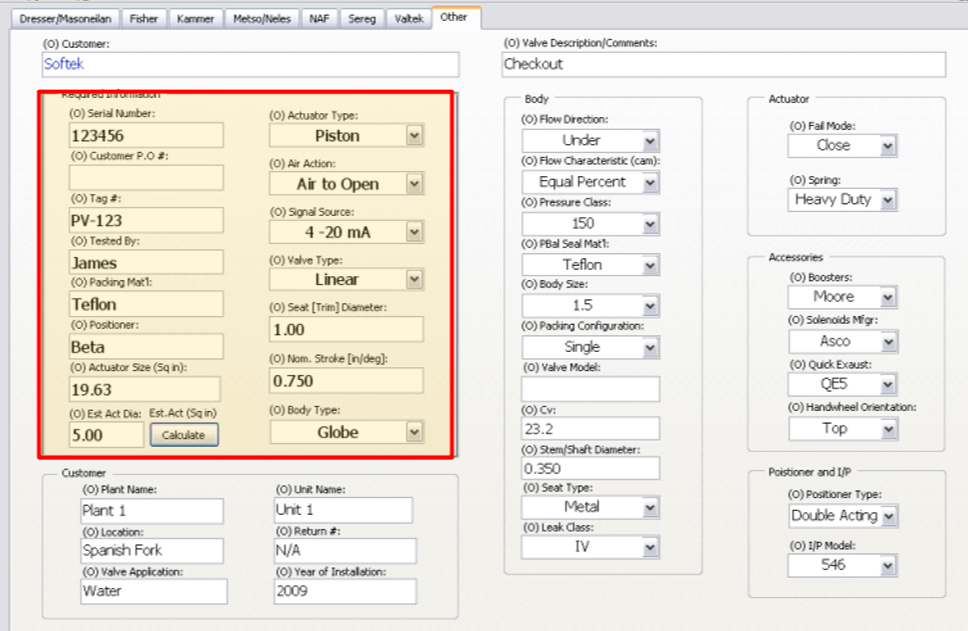Focus the Plant Name text field

(151, 511)
